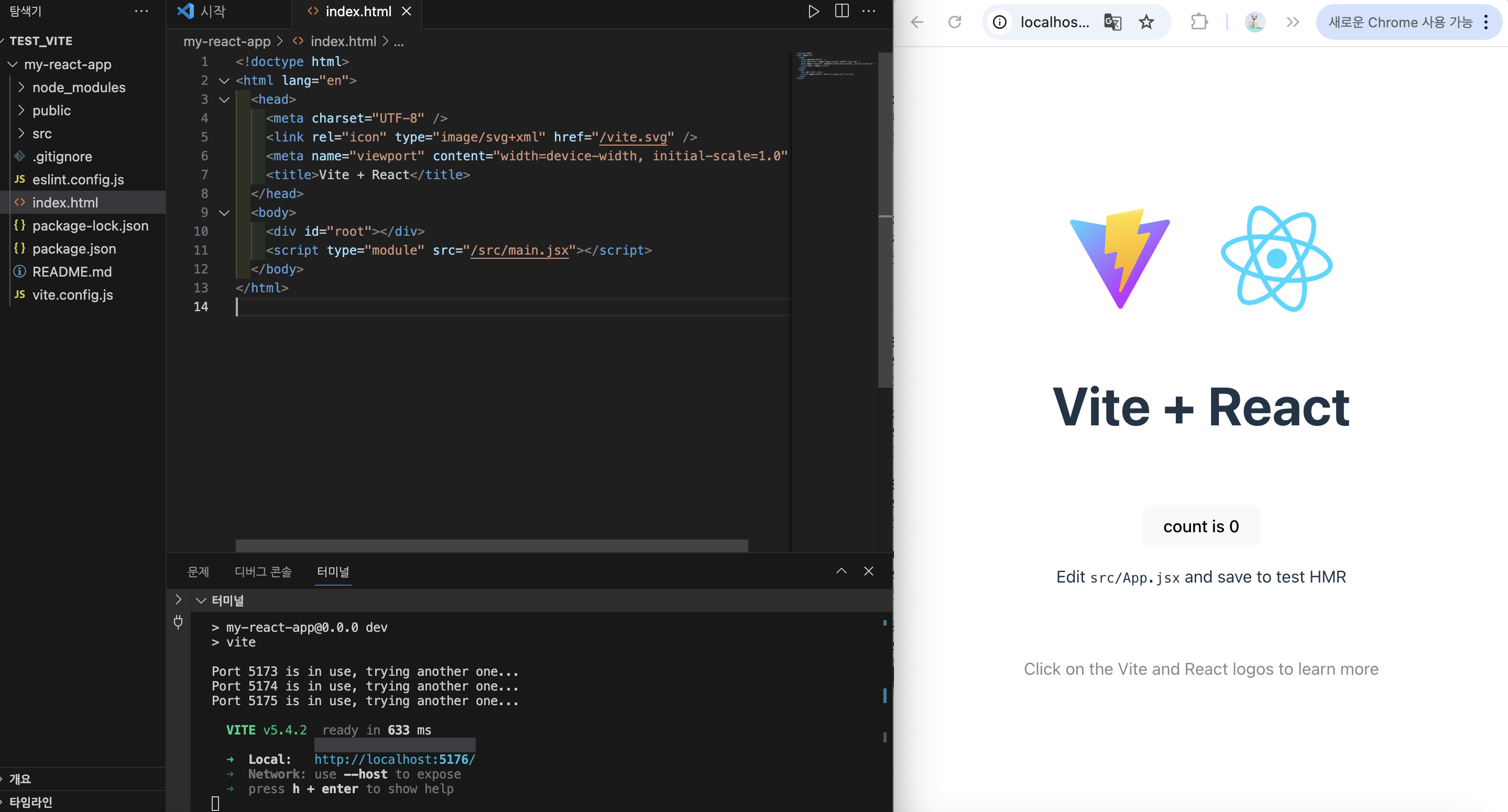Click the code minimap preview
This screenshot has height=812, width=1508.
click(835, 65)
